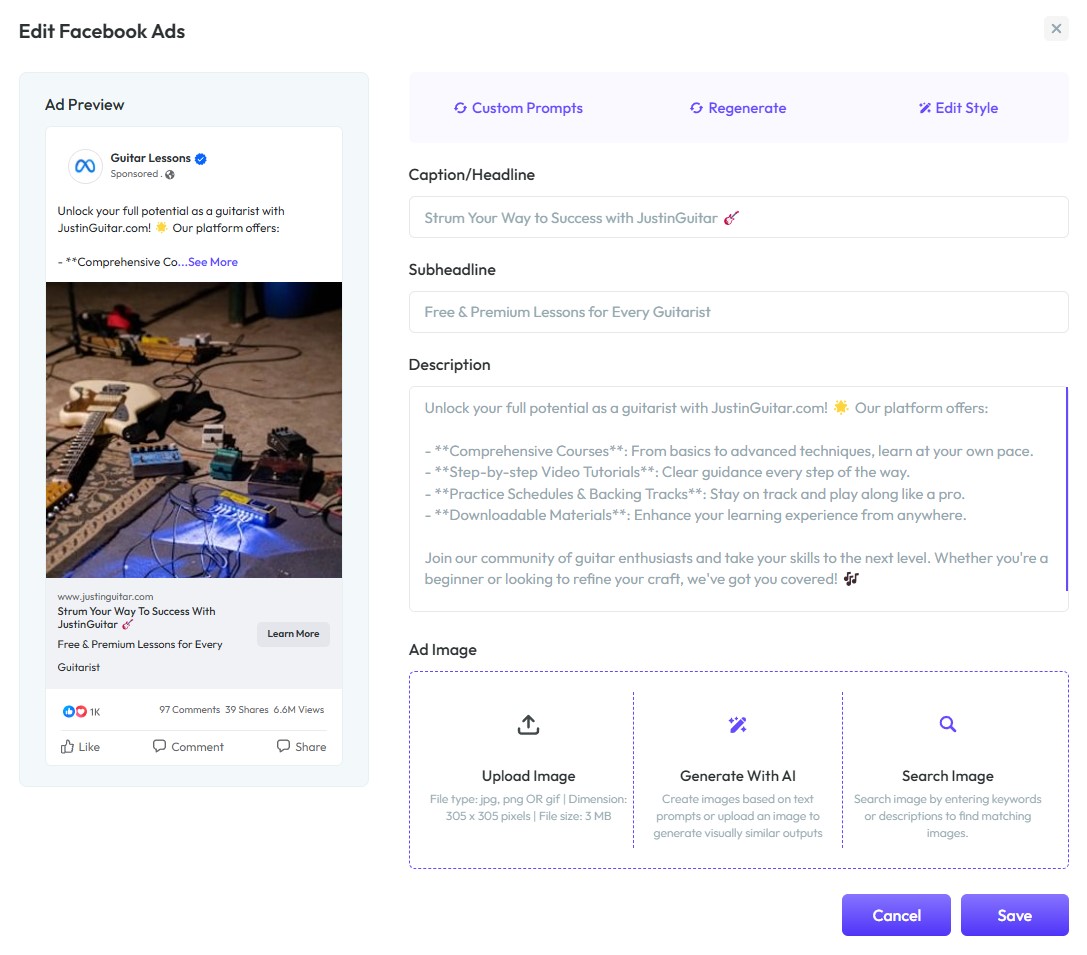Click the thumbs-up Like icon

(x=67, y=746)
